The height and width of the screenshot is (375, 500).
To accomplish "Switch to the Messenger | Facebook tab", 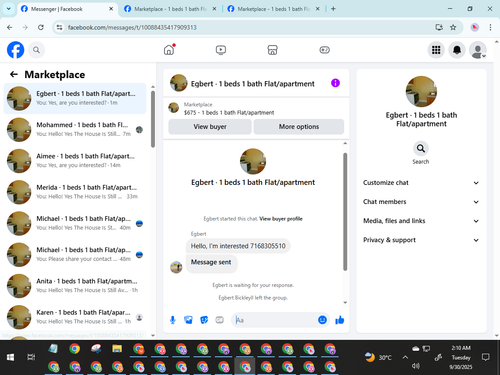I will (x=67, y=9).
